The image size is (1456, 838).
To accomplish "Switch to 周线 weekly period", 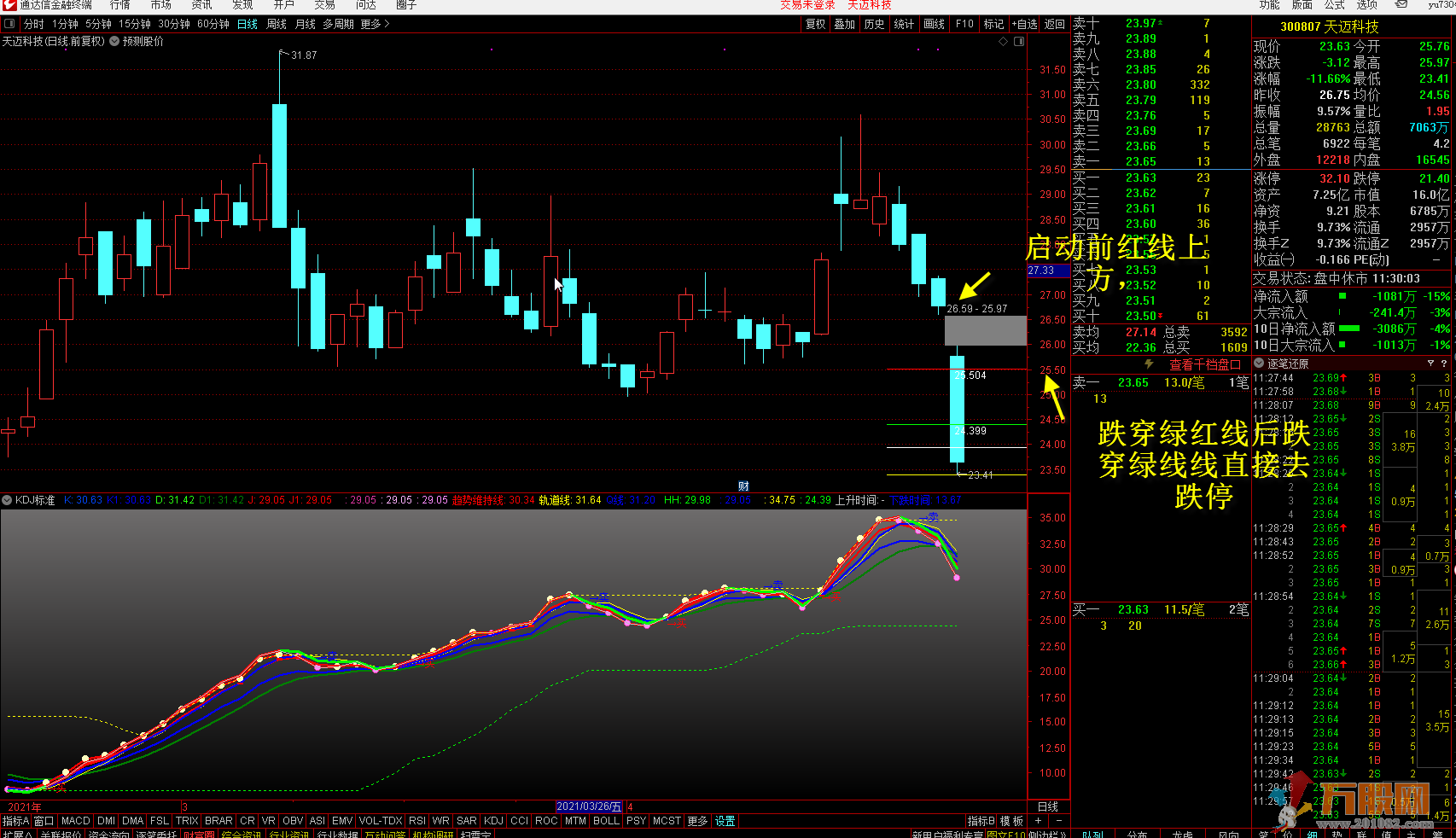I will point(277,24).
